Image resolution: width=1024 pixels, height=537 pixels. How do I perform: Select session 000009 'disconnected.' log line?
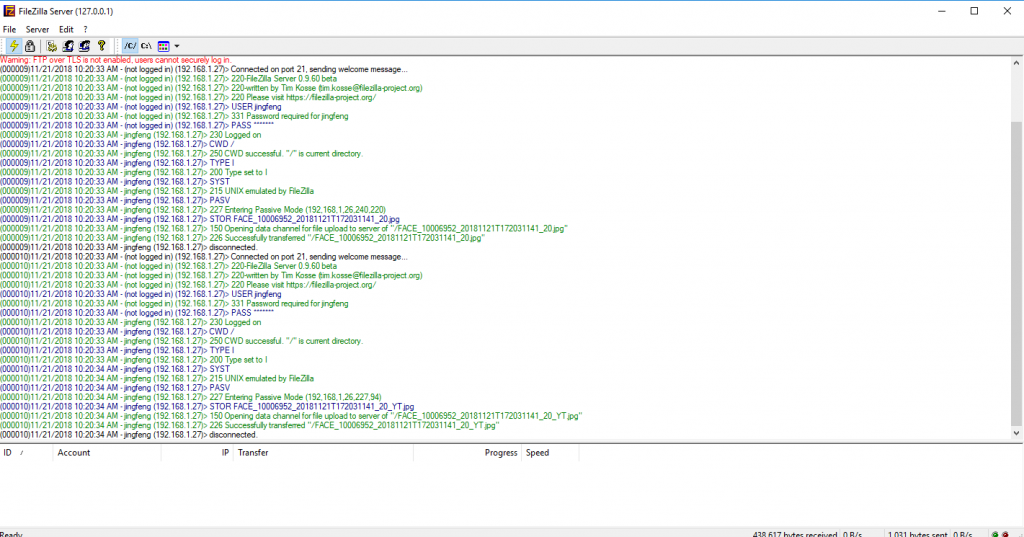click(x=129, y=248)
